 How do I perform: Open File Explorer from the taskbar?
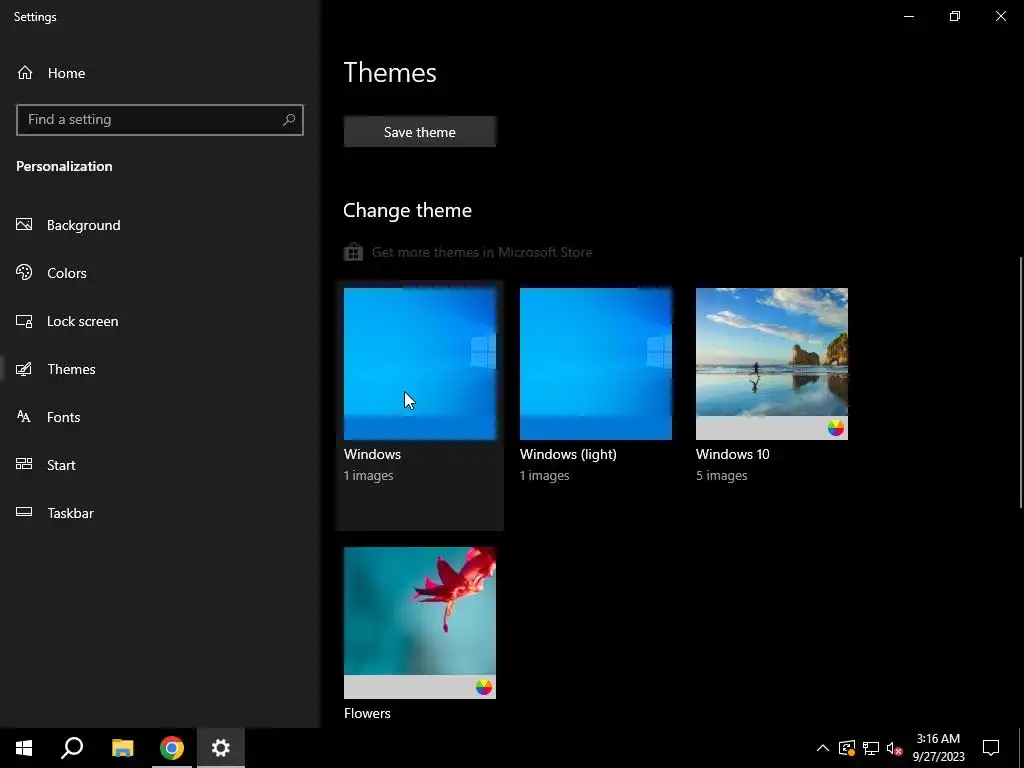122,748
